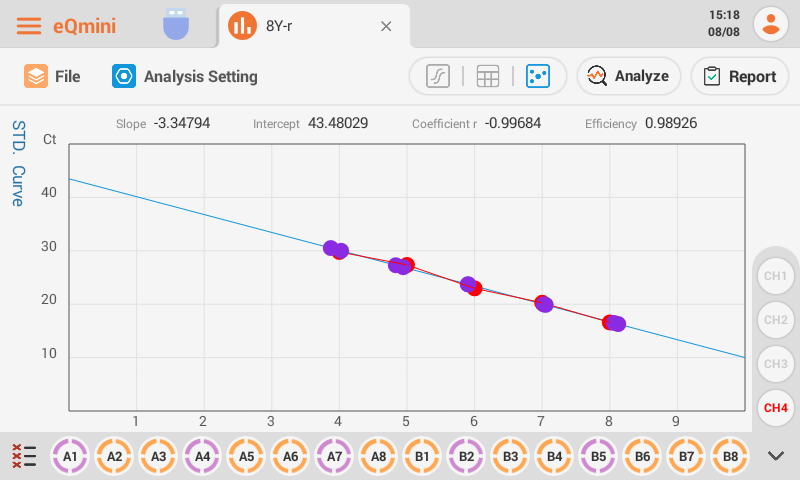Open the user profile icon
The image size is (800, 480).
771,25
